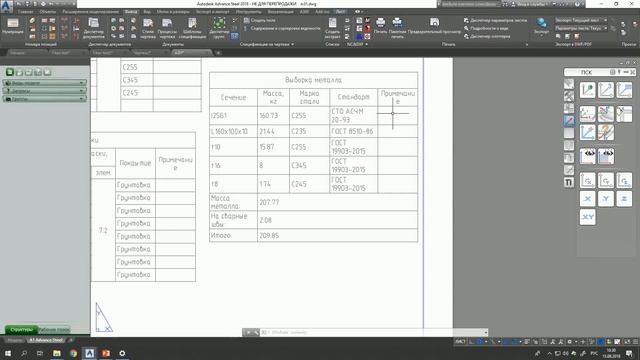Open Экспорт: Текущий лист dropdown

(581, 20)
